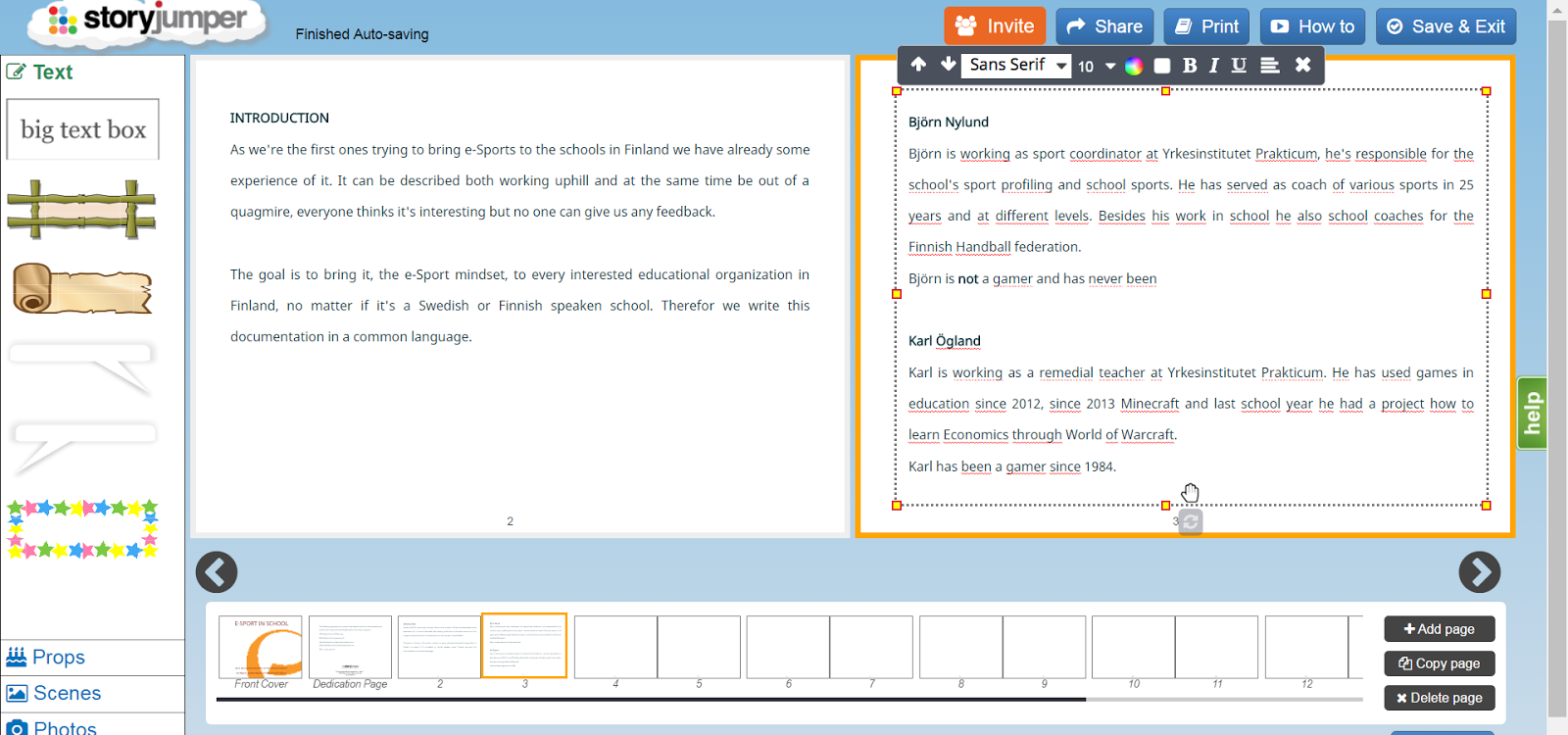The image size is (1568, 735).
Task: Click the Share button
Action: 1104,26
